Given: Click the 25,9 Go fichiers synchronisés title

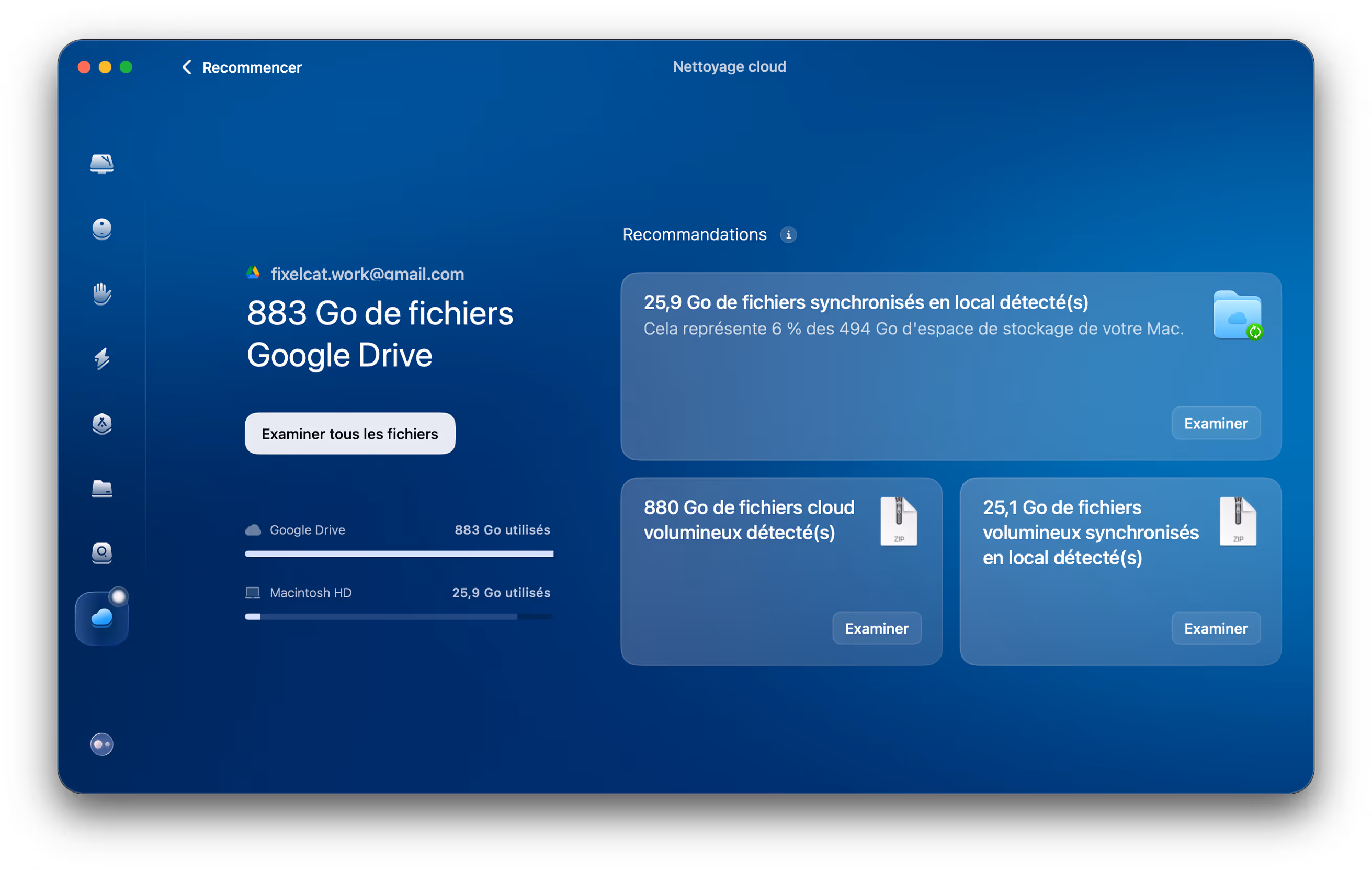Looking at the screenshot, I should coord(866,302).
